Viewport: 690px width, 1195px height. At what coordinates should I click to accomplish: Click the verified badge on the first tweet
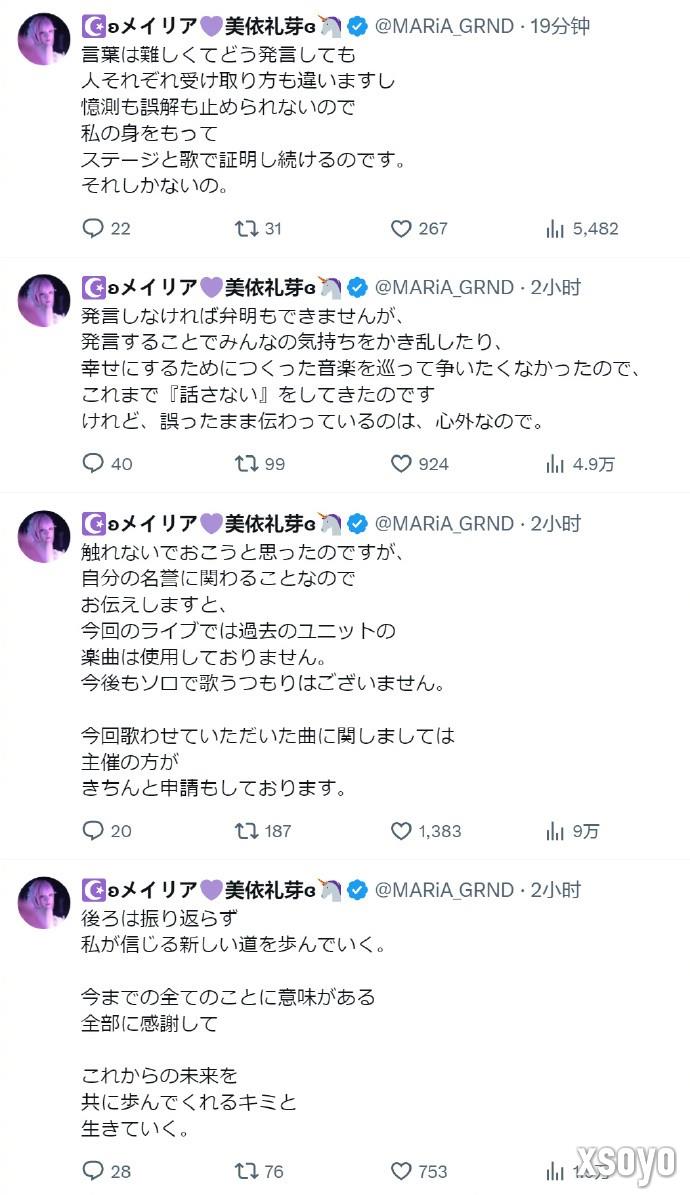[356, 27]
